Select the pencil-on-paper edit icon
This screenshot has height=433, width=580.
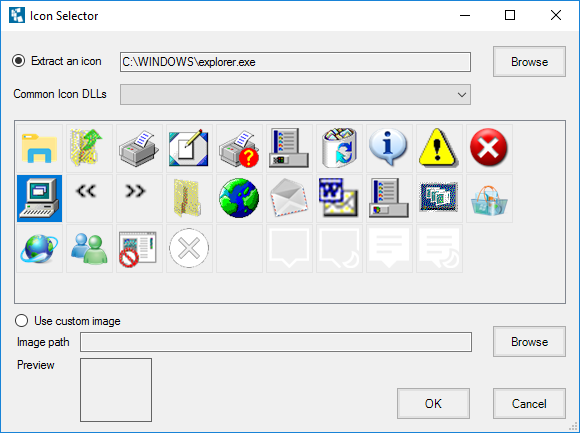(189, 149)
